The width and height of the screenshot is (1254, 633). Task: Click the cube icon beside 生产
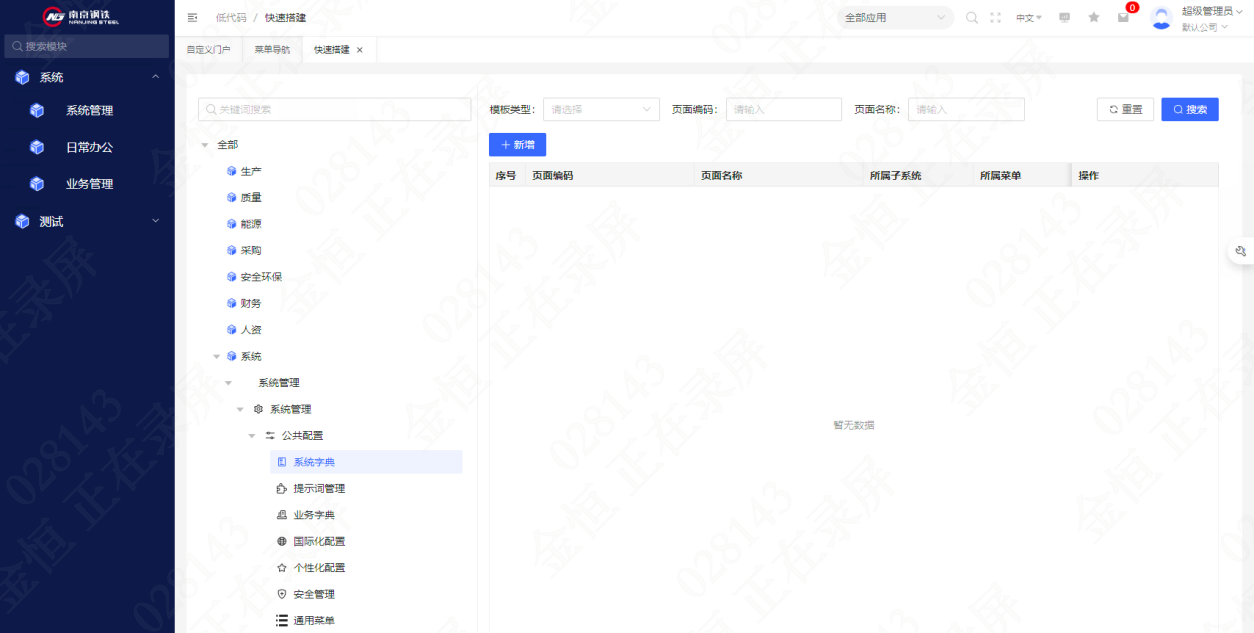tap(232, 171)
